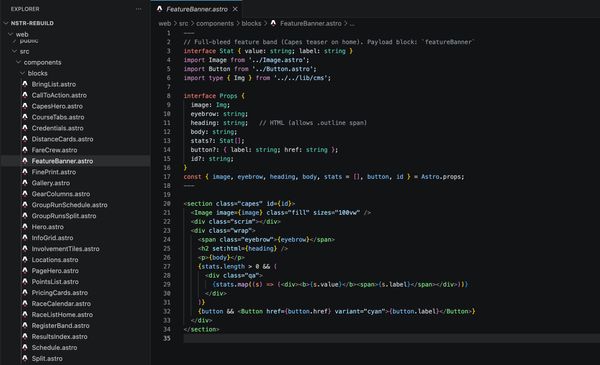Click the Astro icon beside Locations.astro
Screen dimensions: 600x365
point(25,259)
